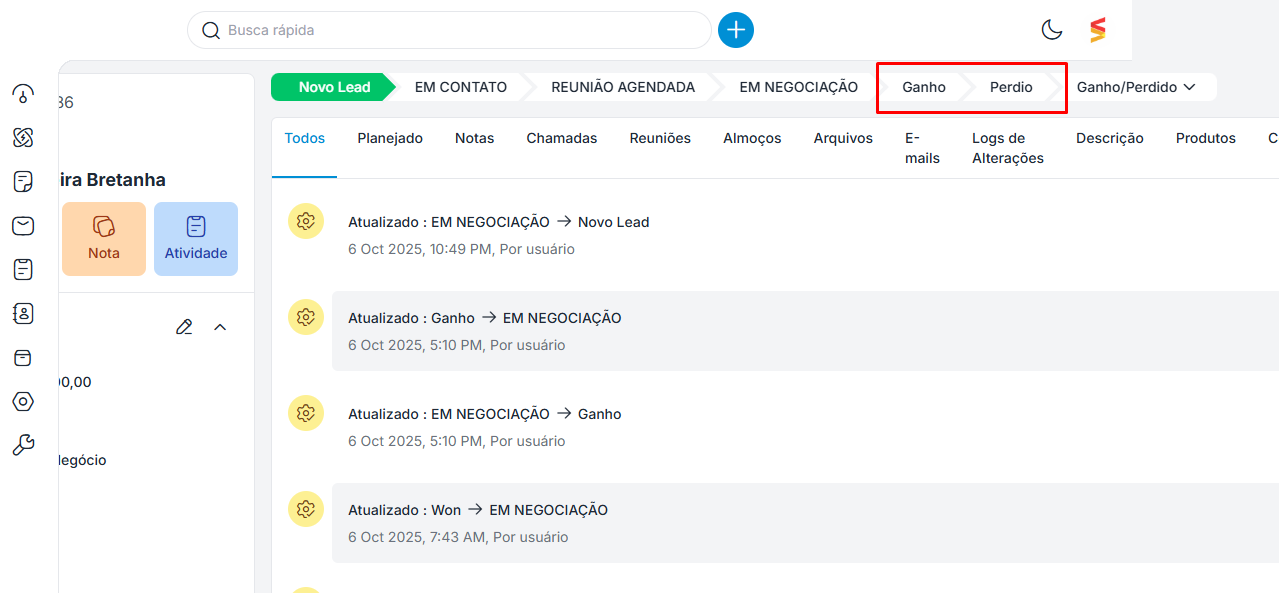Set pipeline stage to EM NEGOCIAÇÃO
The height and width of the screenshot is (593, 1279).
click(798, 87)
